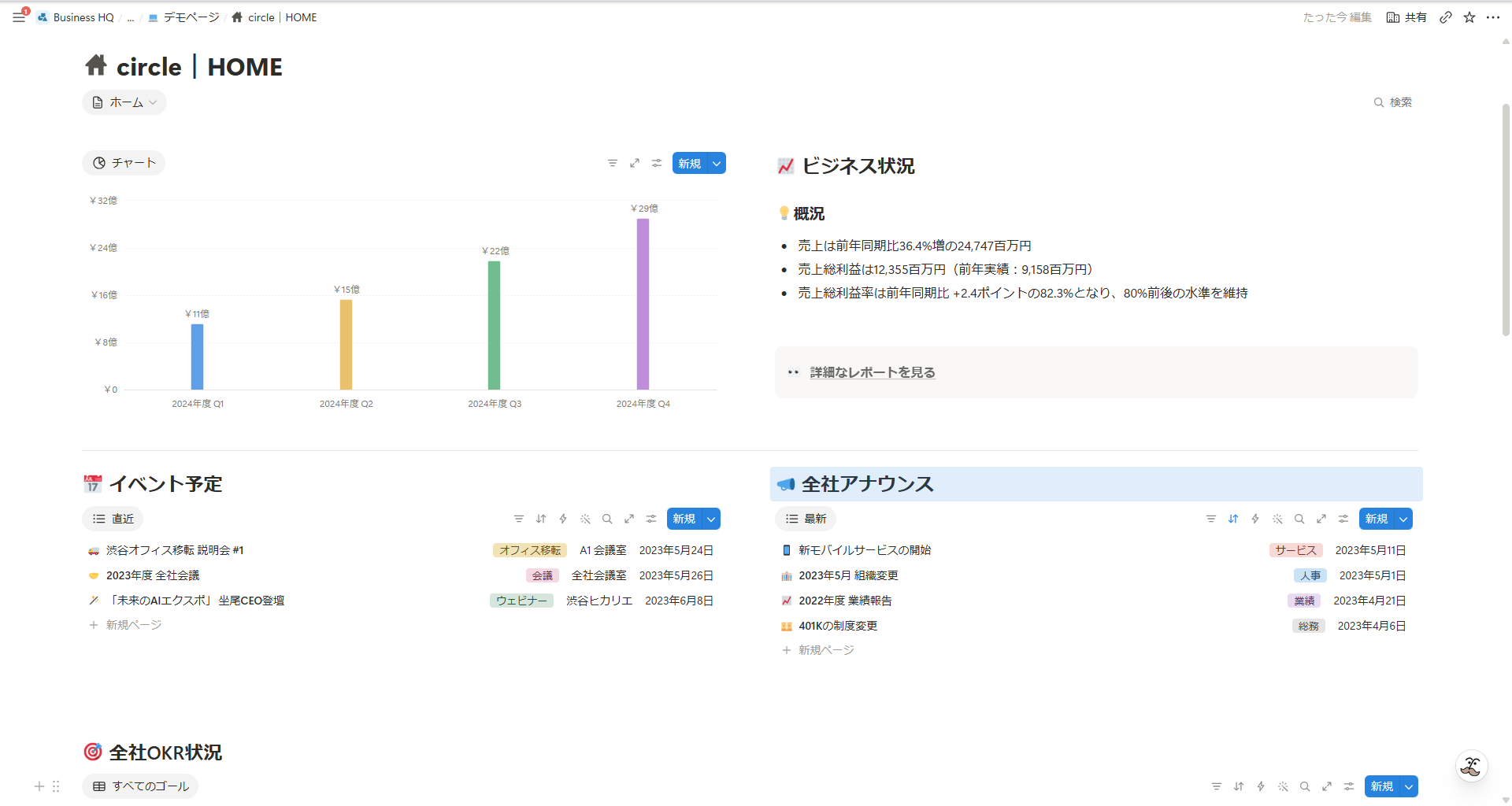The image size is (1512, 806).
Task: Open the Notion AI assistant face button
Action: 1471,766
